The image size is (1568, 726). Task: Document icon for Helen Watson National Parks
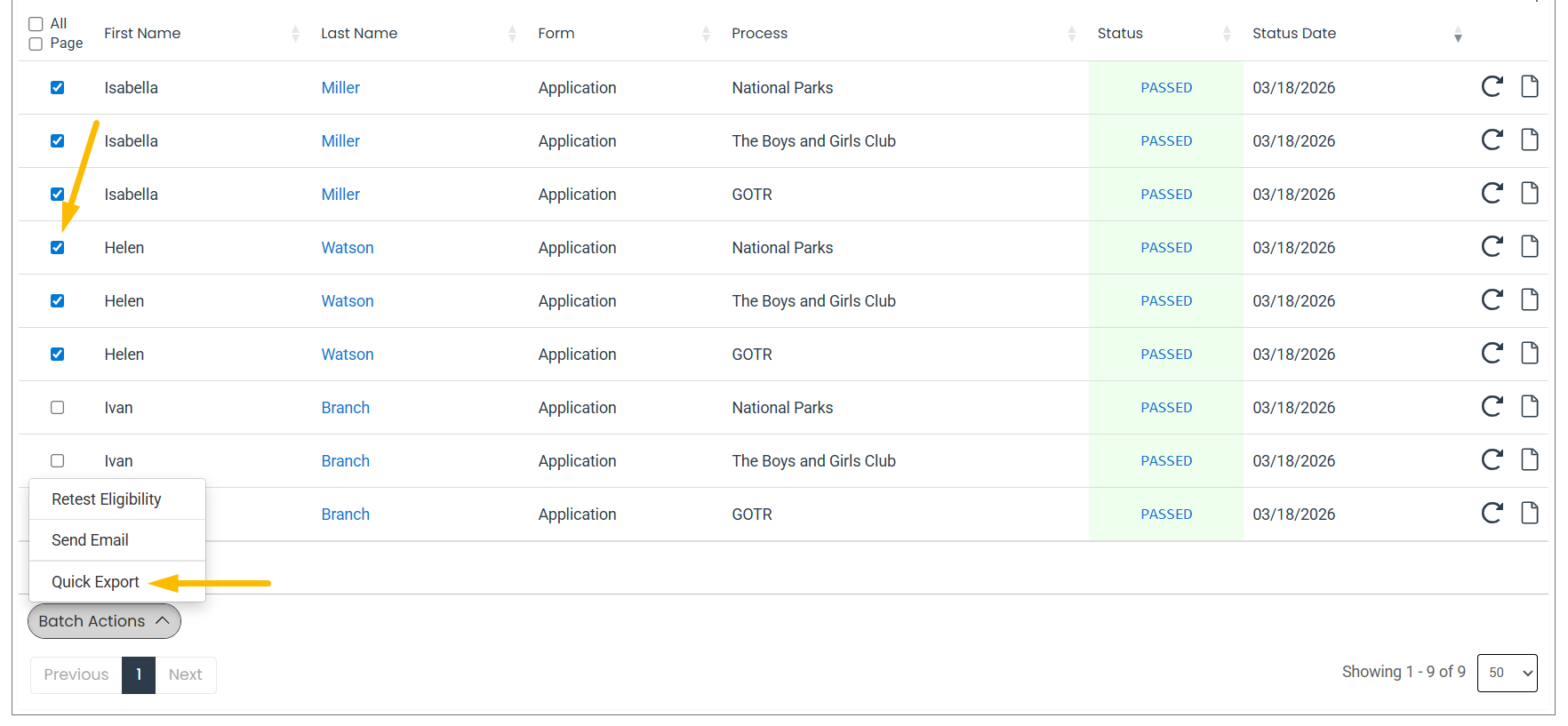(1529, 246)
